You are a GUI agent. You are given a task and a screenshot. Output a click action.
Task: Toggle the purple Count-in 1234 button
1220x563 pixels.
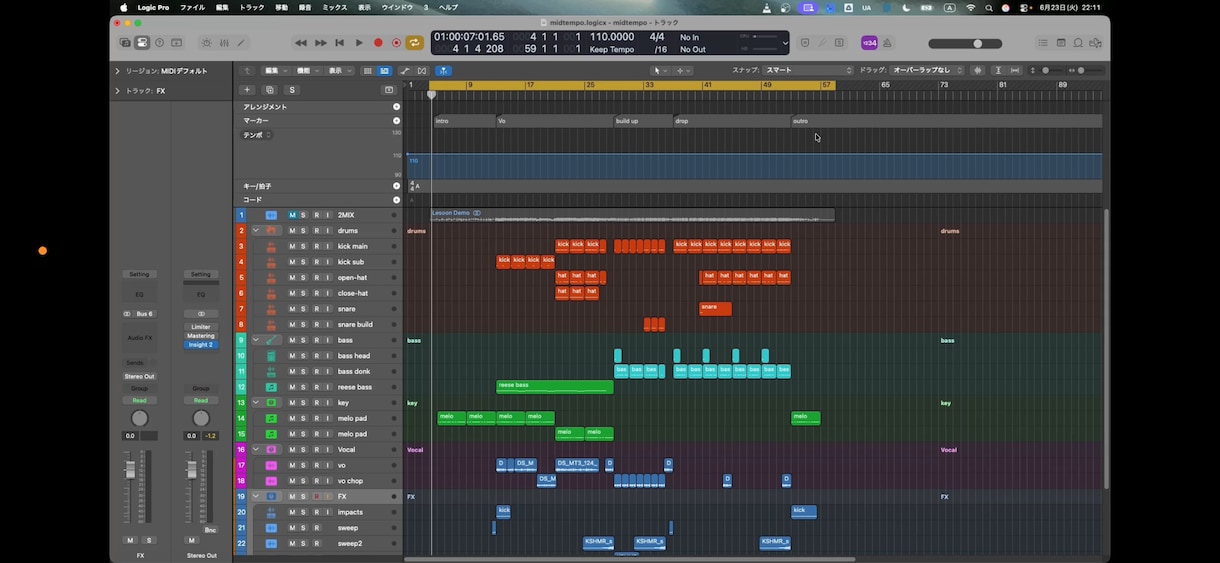click(x=869, y=43)
